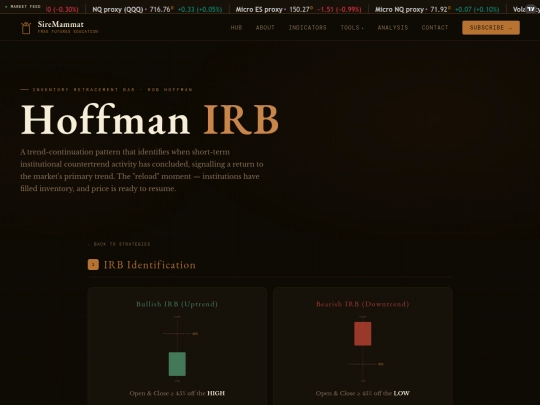Click the +0.07 (+0.10%) change value
The image size is (540, 405).
(477, 9)
